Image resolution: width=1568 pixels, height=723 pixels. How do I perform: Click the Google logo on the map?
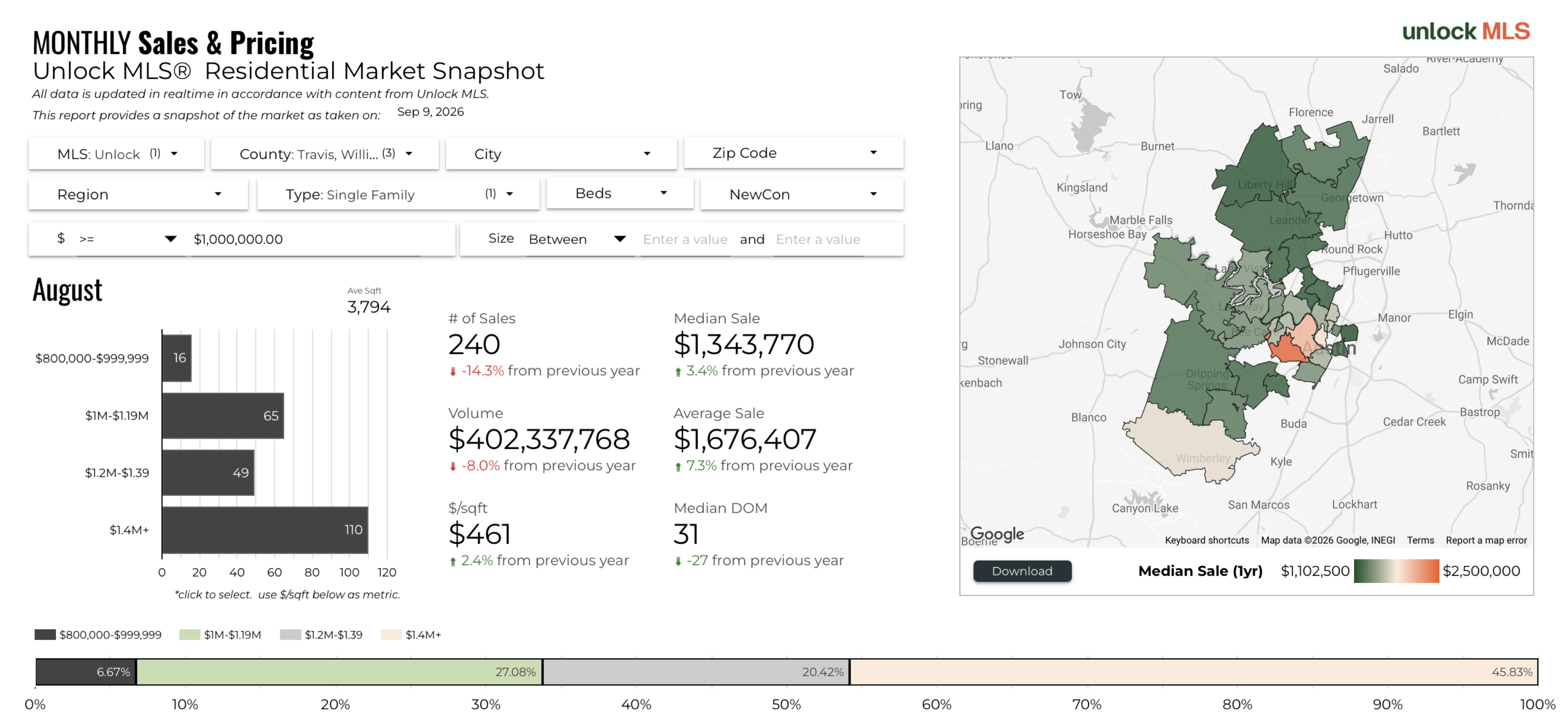pyautogui.click(x=996, y=534)
